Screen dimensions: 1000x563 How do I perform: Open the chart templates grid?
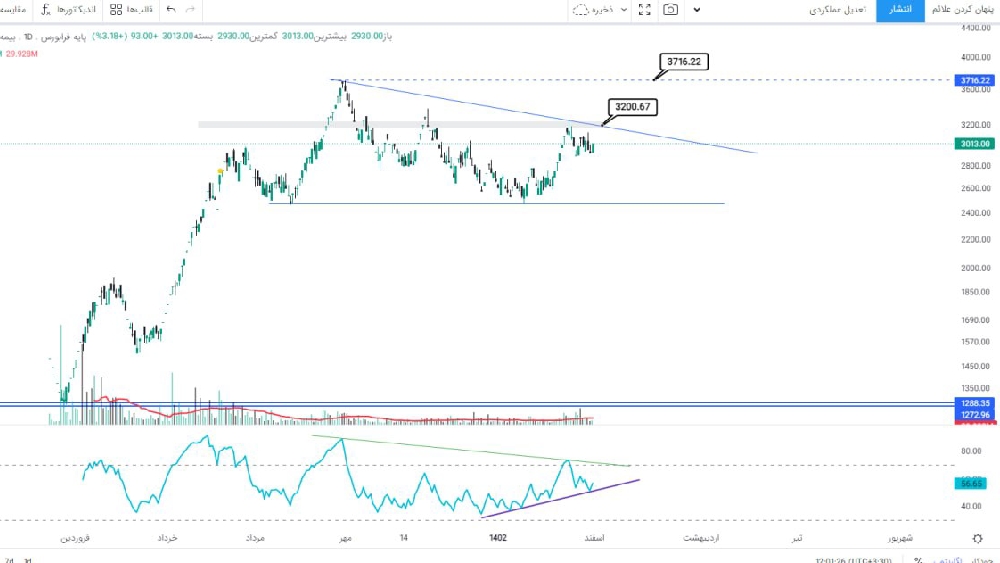coord(131,10)
